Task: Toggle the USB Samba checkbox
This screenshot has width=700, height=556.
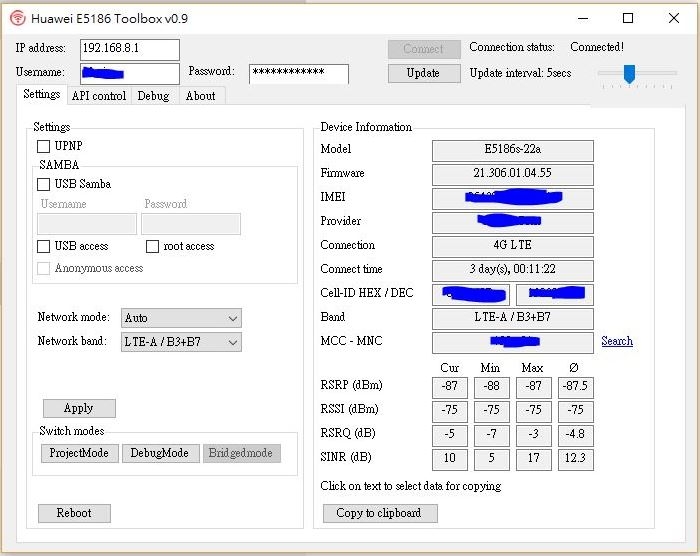Action: [43, 184]
